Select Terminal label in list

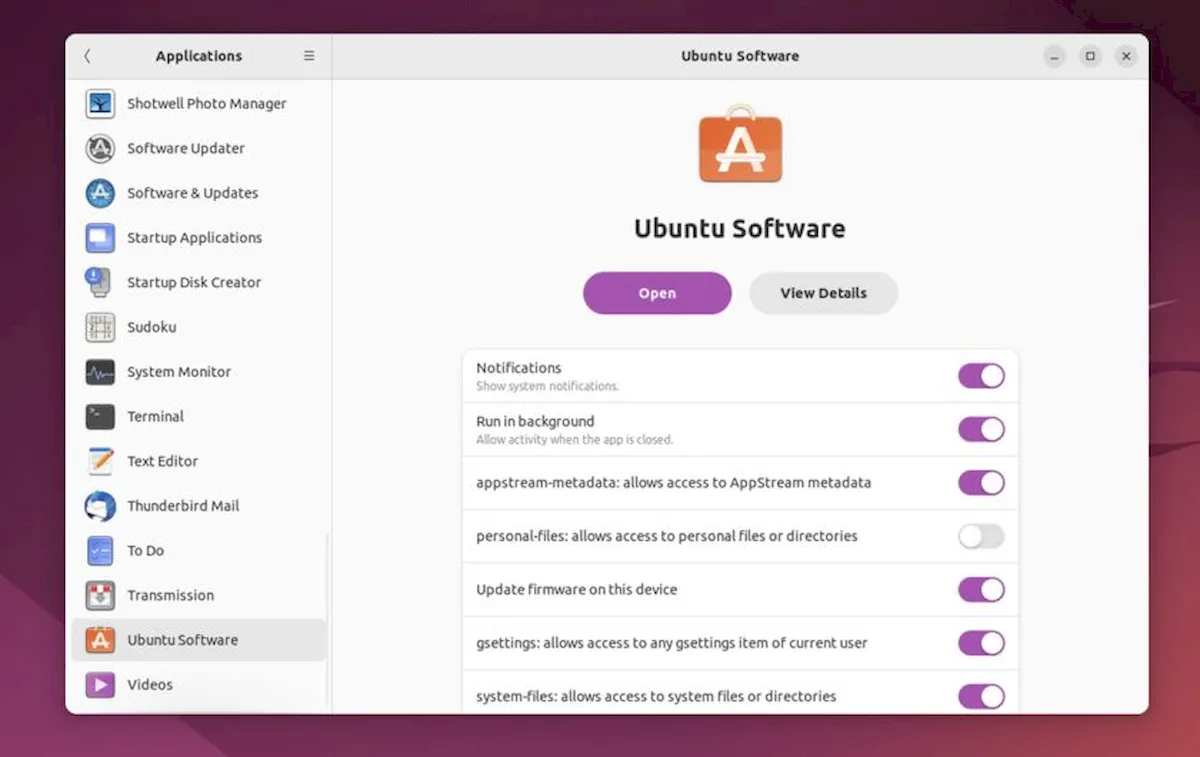156,416
